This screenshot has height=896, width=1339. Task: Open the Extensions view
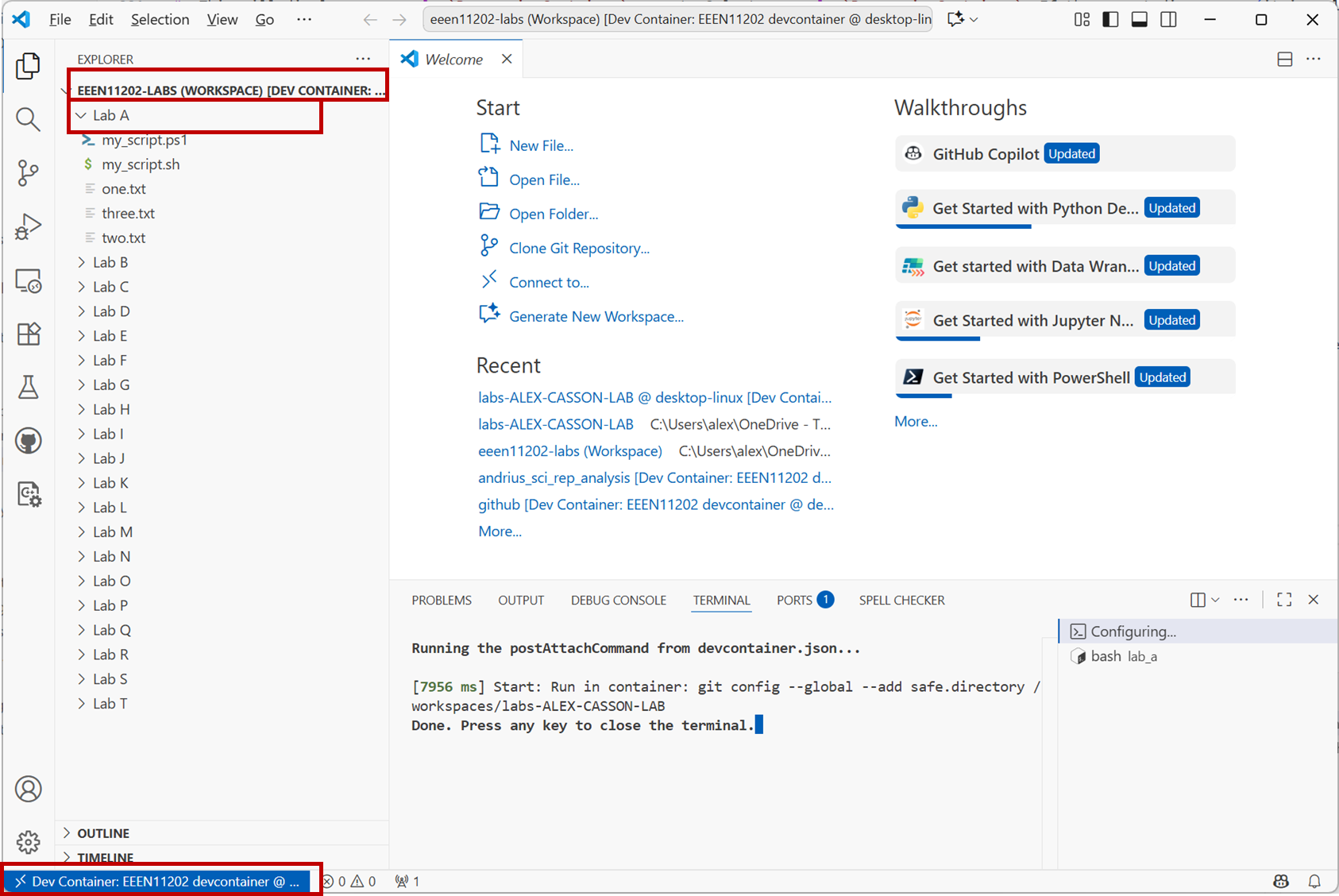(28, 334)
